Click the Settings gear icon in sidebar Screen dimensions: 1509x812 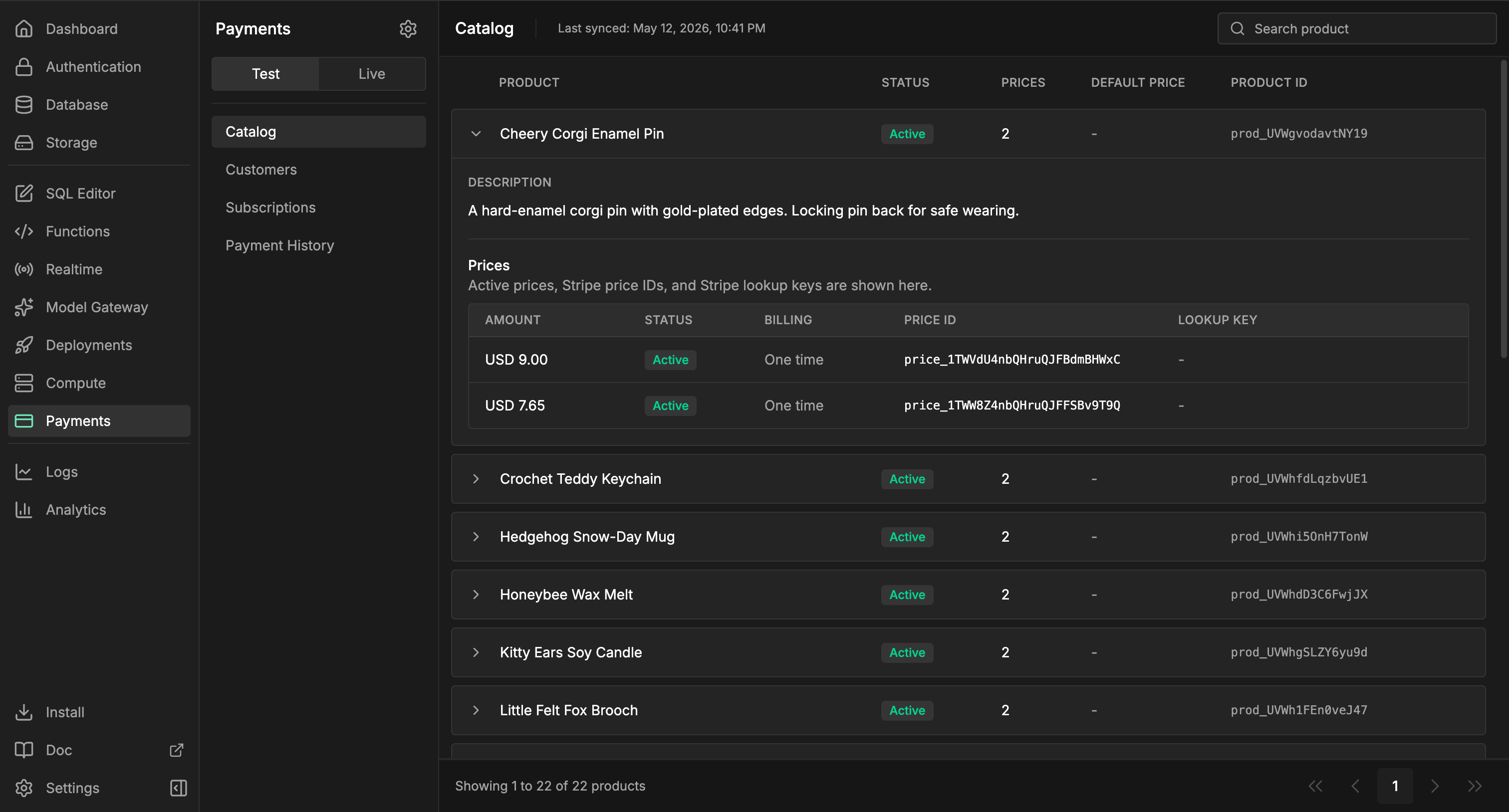tap(24, 788)
